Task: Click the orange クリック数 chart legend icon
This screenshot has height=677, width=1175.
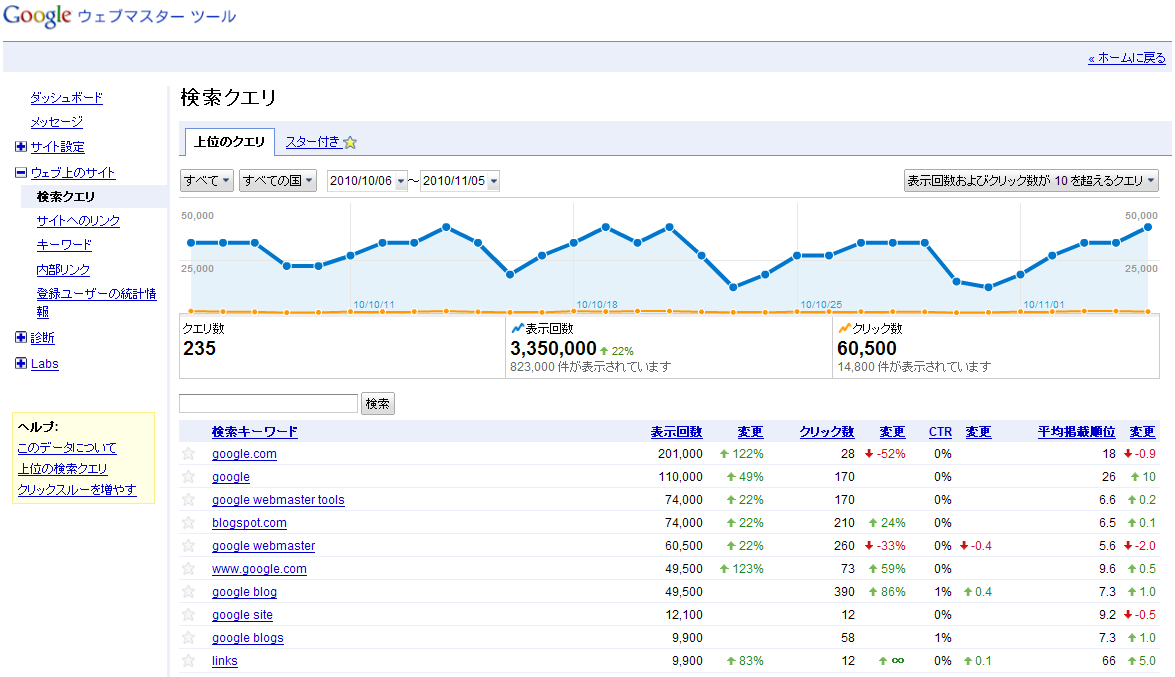Action: pos(845,328)
